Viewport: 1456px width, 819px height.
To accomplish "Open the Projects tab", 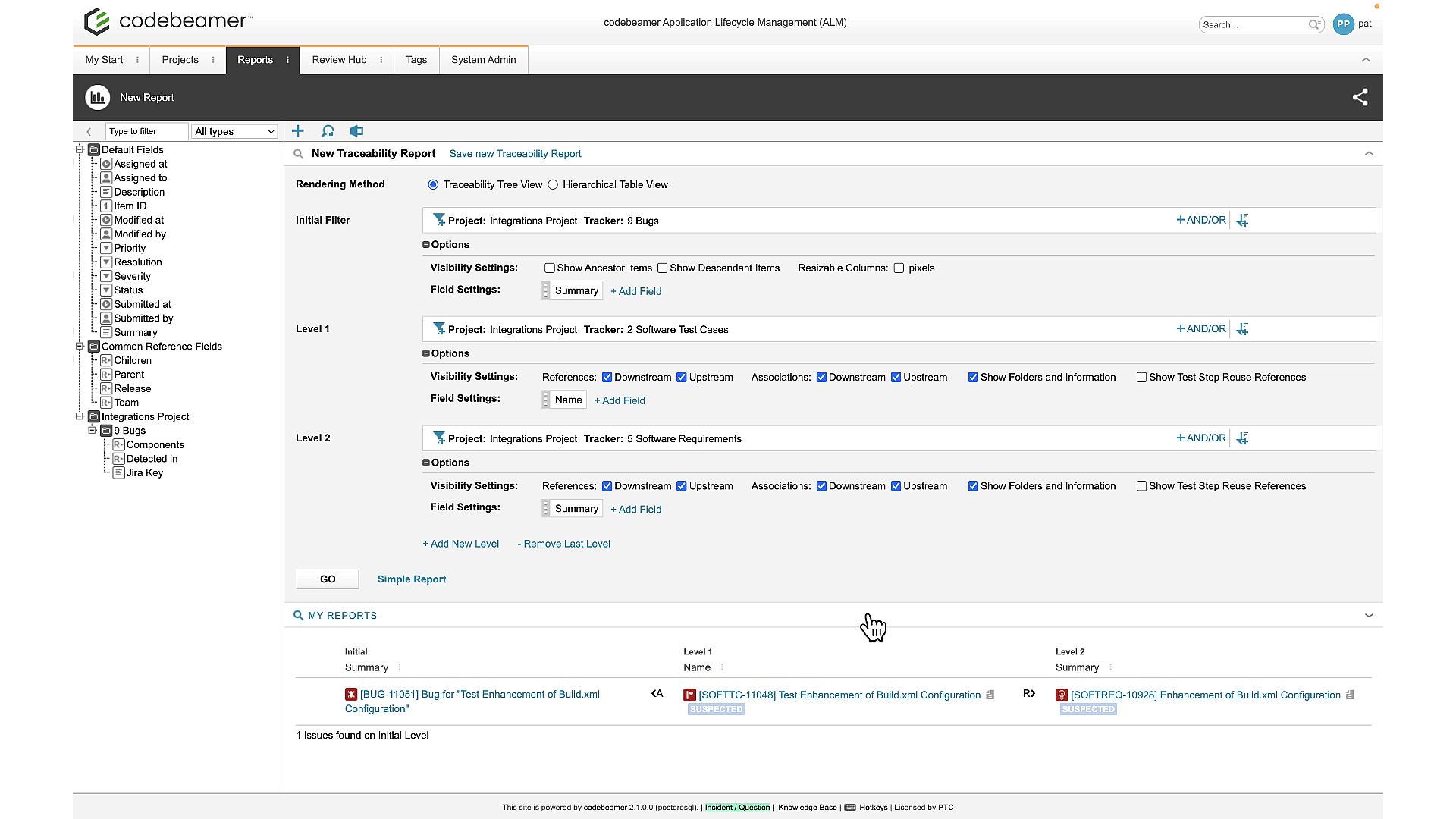I will point(180,60).
